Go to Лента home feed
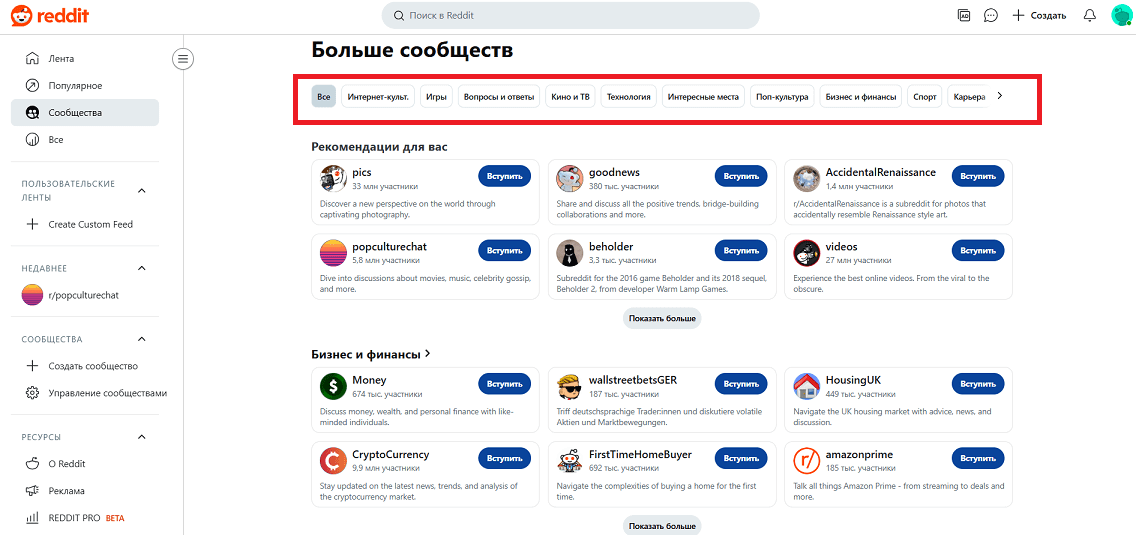The height and width of the screenshot is (535, 1136). point(85,59)
